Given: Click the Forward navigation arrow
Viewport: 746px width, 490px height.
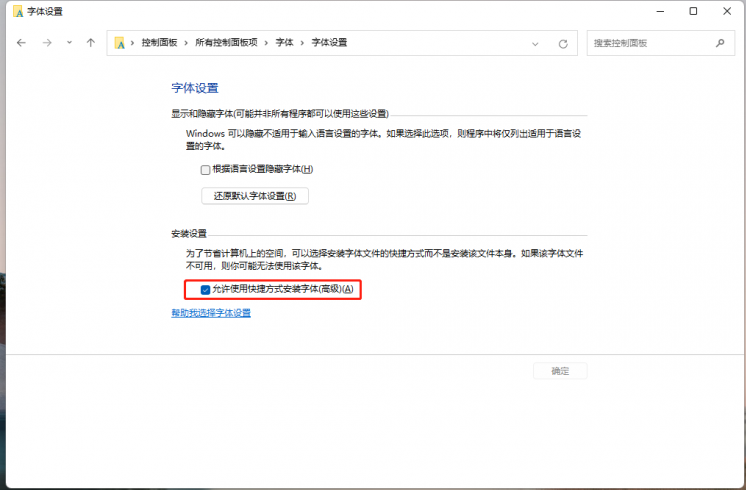Looking at the screenshot, I should click(x=46, y=44).
